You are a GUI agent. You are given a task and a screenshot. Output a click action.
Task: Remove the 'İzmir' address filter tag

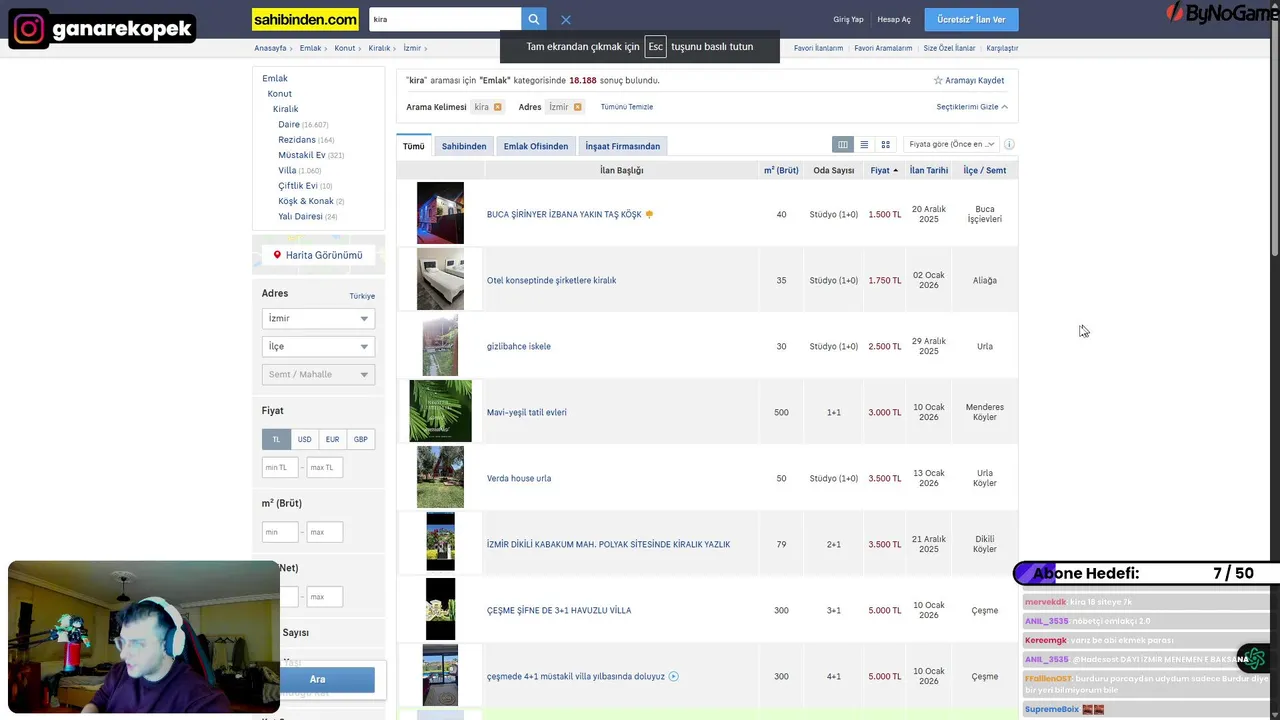tap(577, 107)
